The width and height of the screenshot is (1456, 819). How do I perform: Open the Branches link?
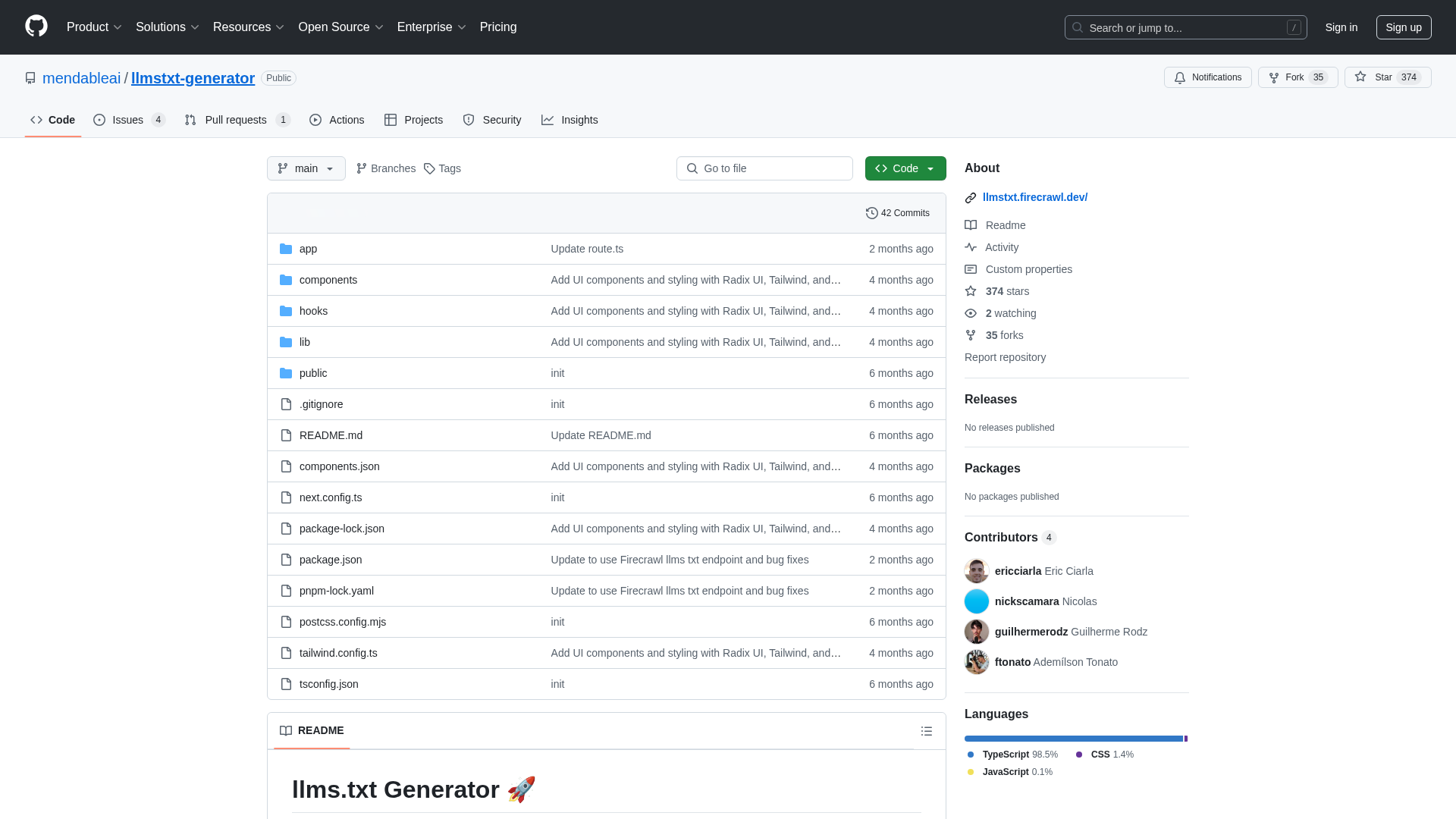386,168
